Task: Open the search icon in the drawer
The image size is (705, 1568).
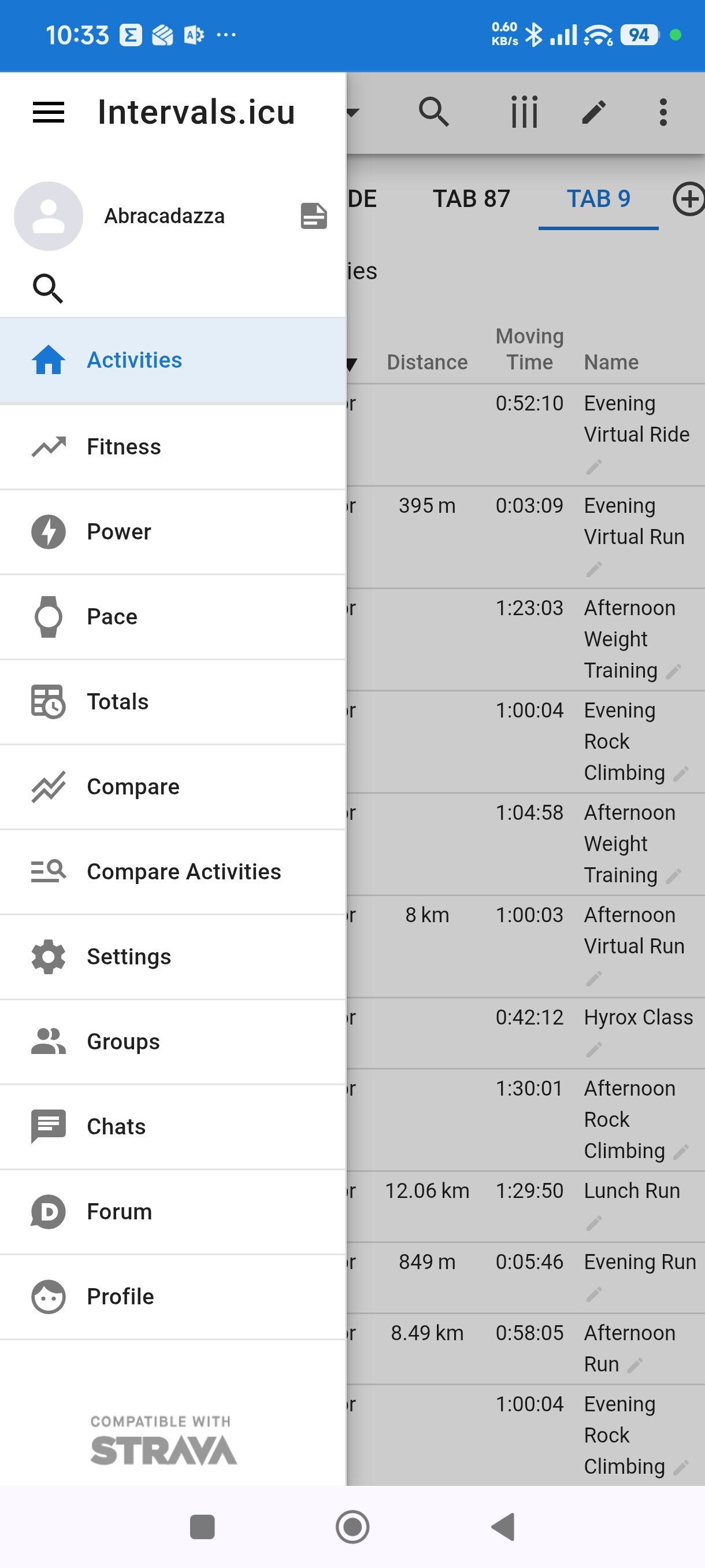Action: 48,289
